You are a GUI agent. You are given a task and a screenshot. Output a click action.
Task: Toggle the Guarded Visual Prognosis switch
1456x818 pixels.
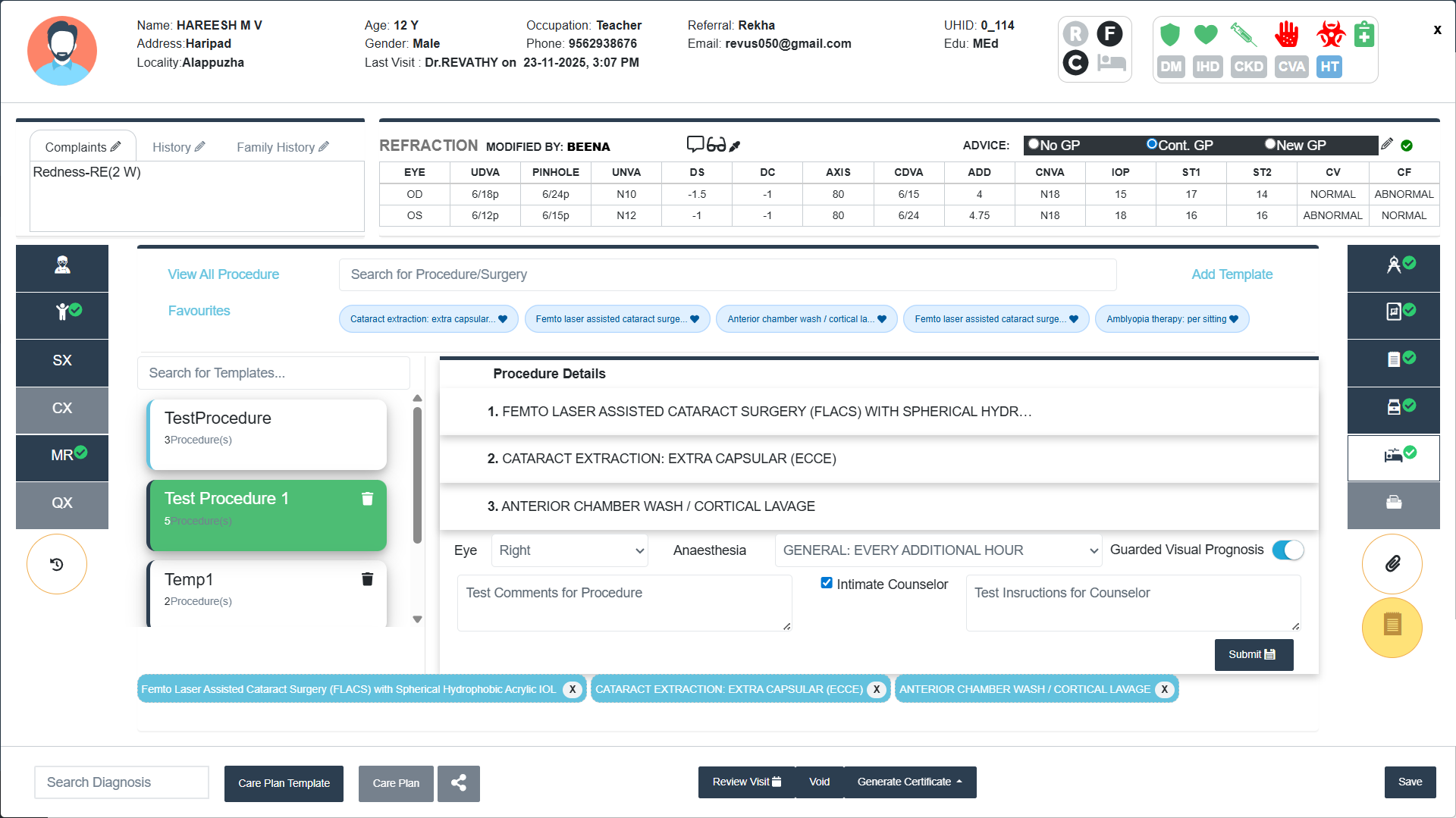click(1288, 550)
